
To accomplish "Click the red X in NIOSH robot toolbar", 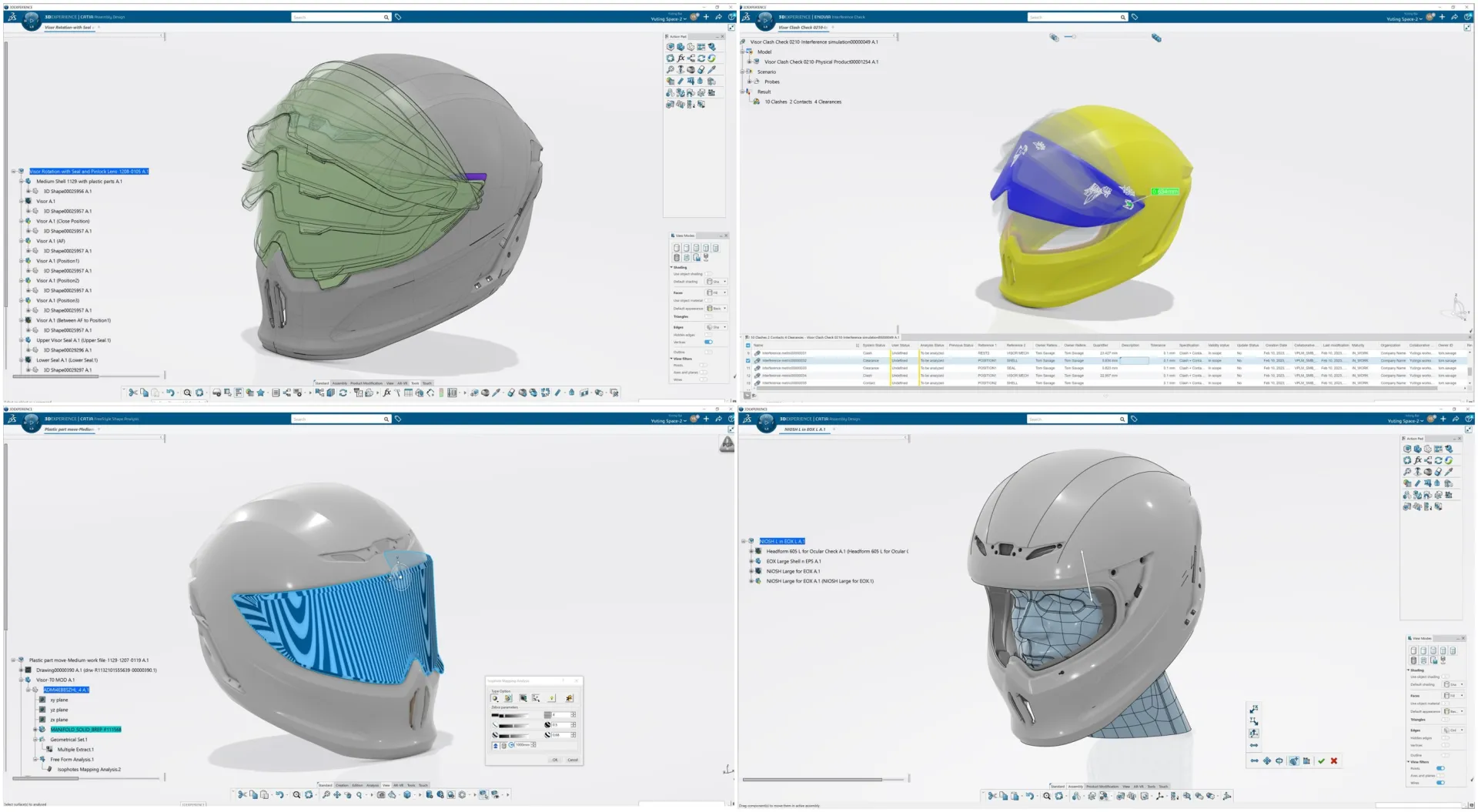I will click(1334, 761).
